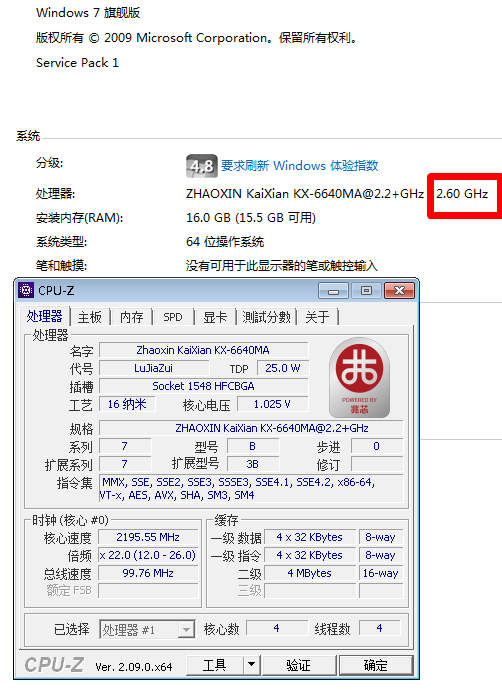Image resolution: width=502 pixels, height=690 pixels.
Task: Click the empty 三级 cache field
Action: [310, 591]
